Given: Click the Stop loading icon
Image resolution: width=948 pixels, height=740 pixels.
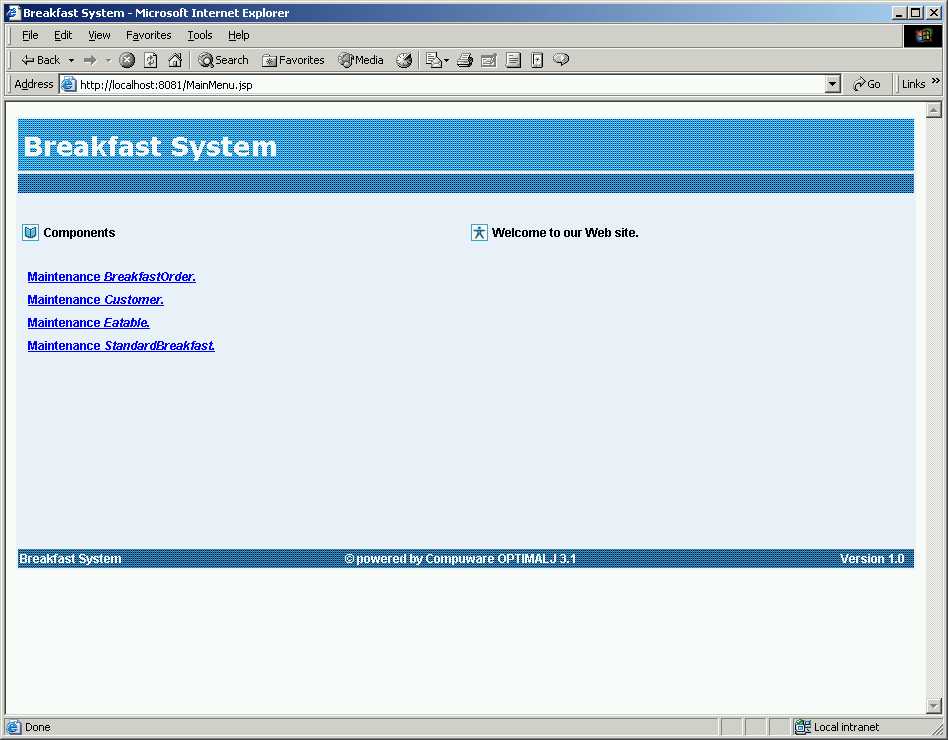Looking at the screenshot, I should click(x=127, y=60).
